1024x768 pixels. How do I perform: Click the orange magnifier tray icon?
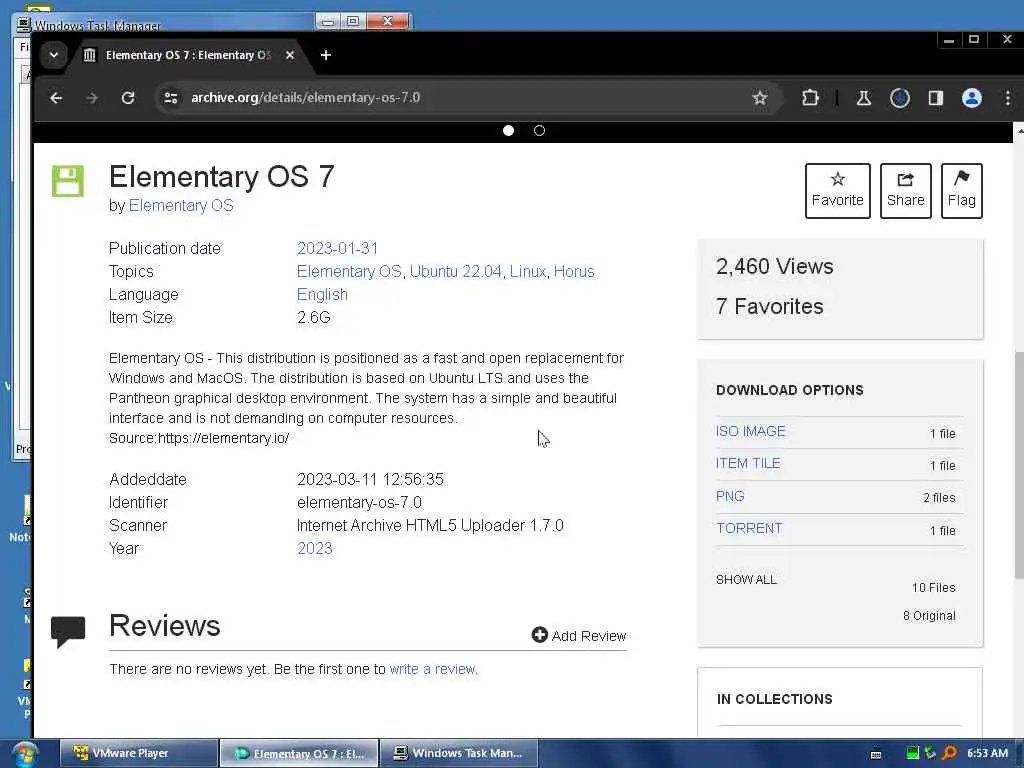tap(950, 753)
